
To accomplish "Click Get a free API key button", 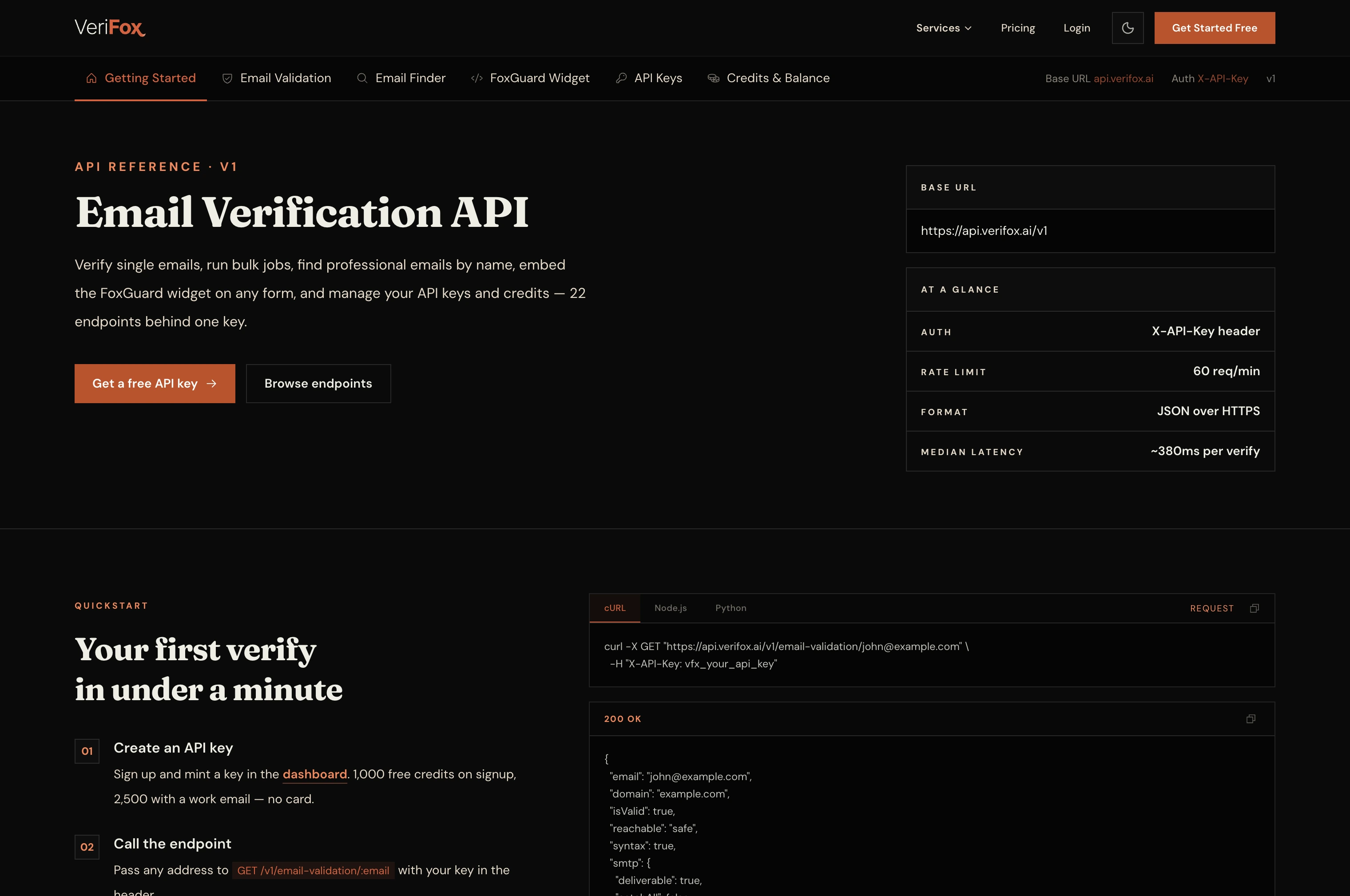I will [x=155, y=384].
